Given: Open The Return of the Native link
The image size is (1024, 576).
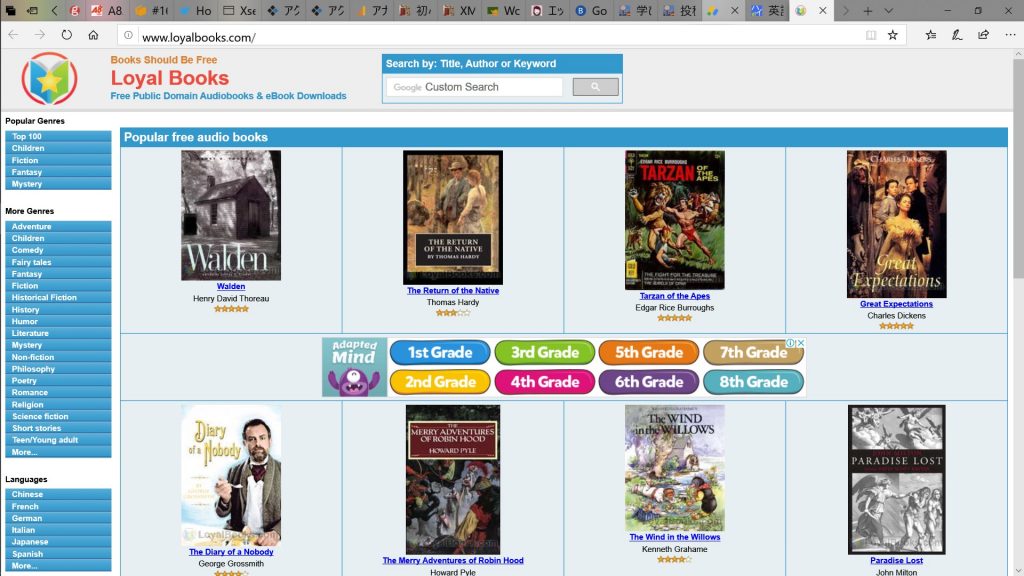Looking at the screenshot, I should point(453,291).
